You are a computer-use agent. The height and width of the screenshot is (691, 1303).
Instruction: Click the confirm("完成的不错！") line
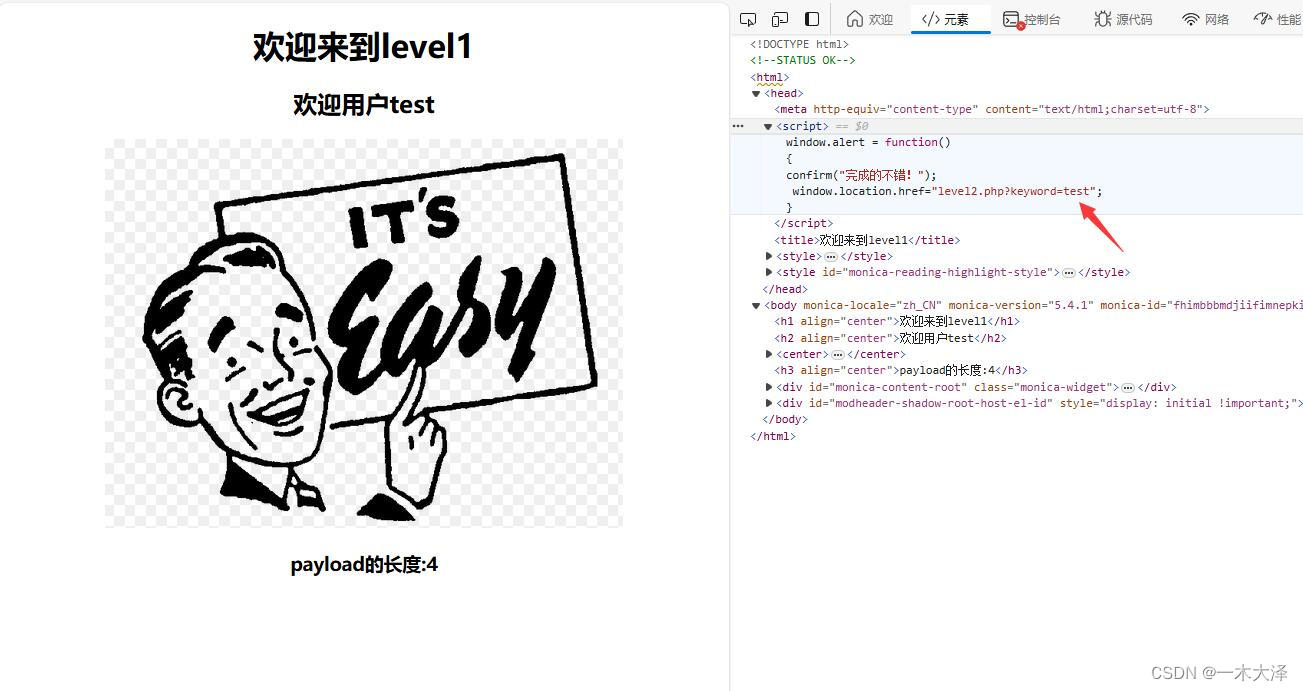point(861,175)
